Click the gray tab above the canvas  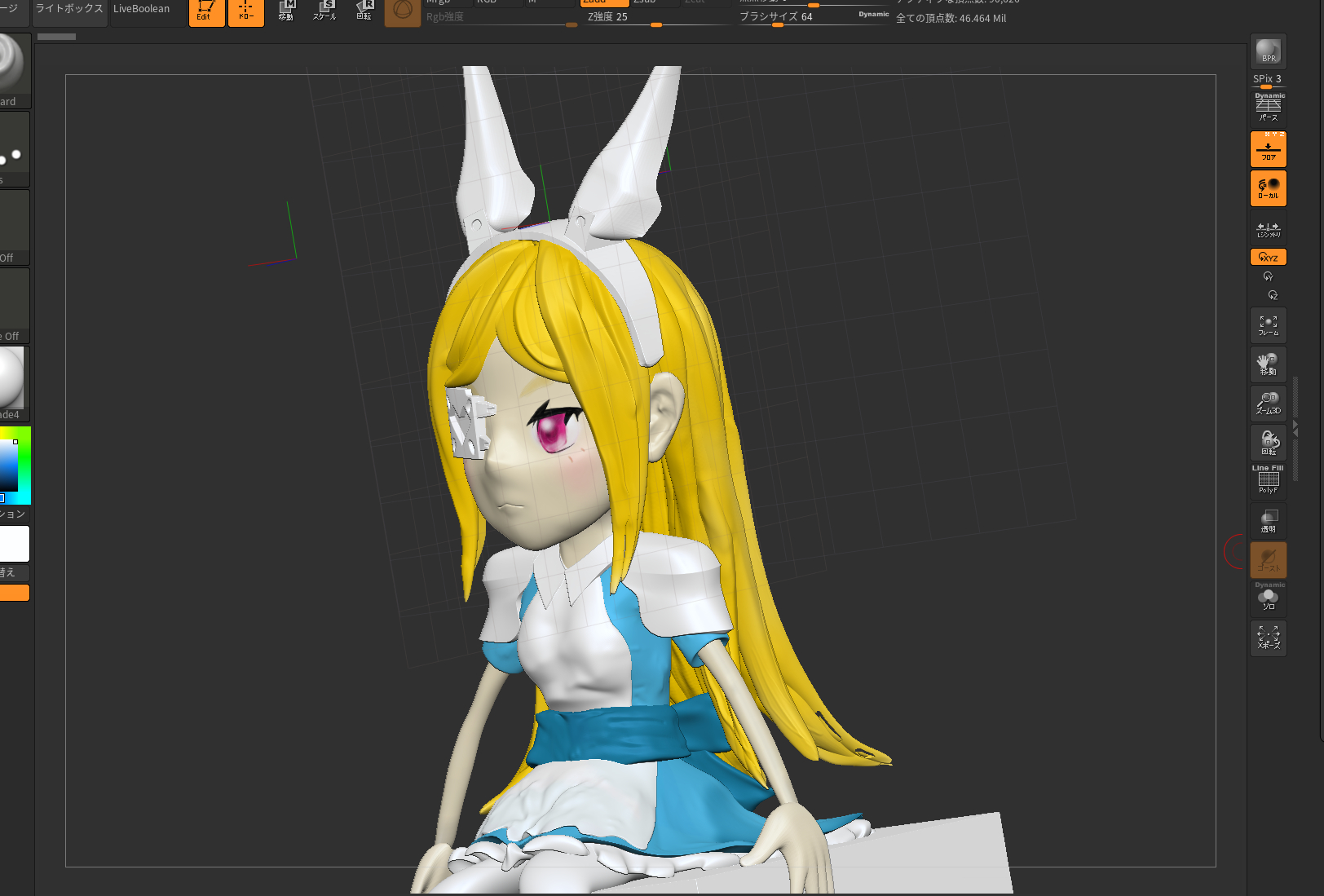tap(56, 37)
